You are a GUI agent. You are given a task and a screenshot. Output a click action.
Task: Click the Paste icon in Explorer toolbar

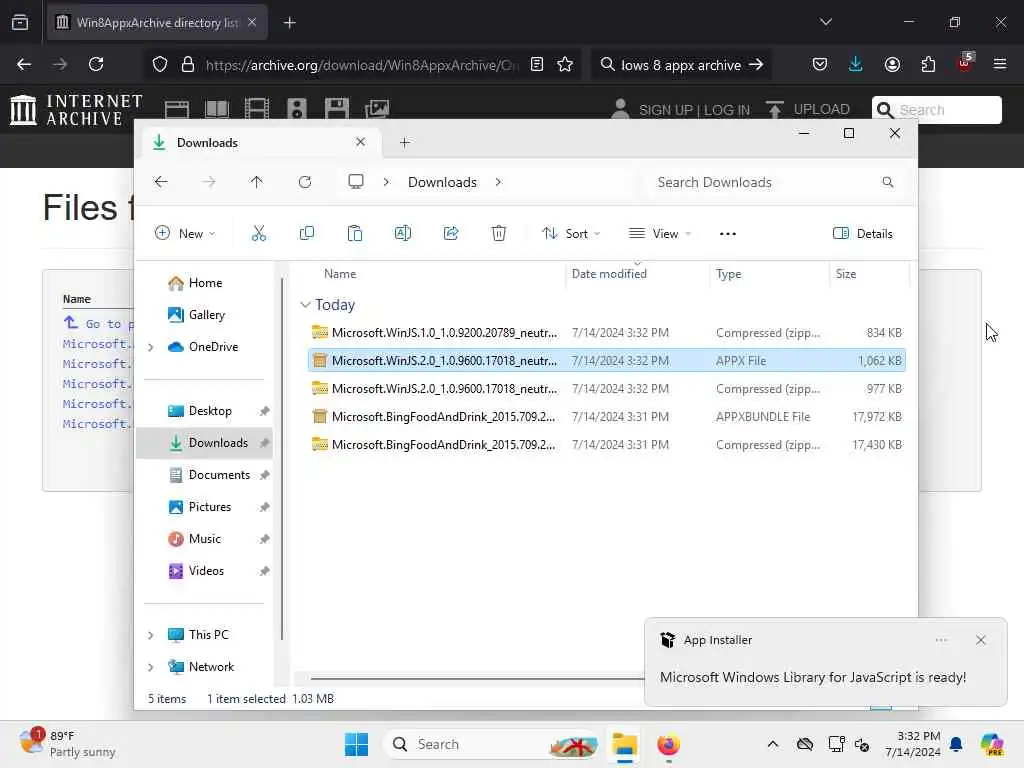pyautogui.click(x=355, y=233)
